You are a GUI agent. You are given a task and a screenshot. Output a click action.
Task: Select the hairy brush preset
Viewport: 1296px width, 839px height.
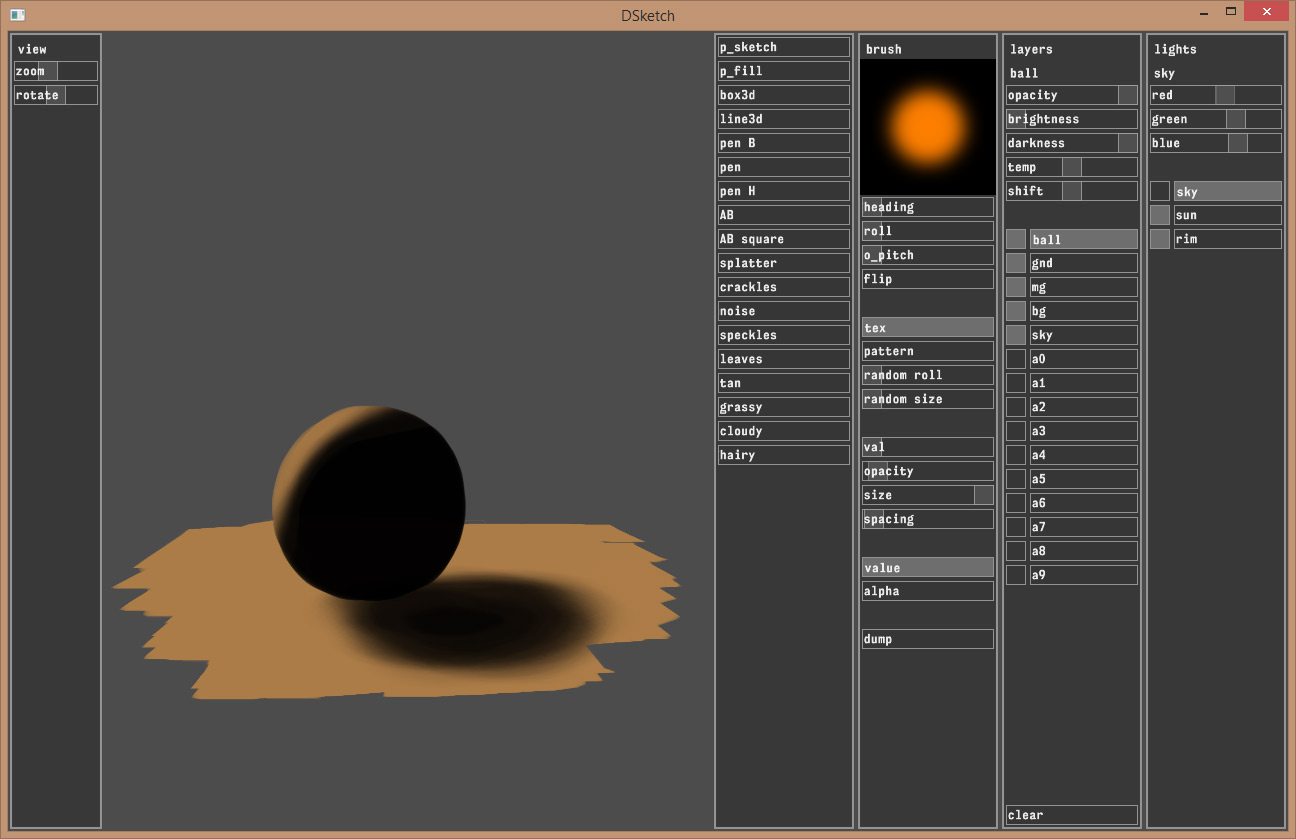click(x=783, y=455)
